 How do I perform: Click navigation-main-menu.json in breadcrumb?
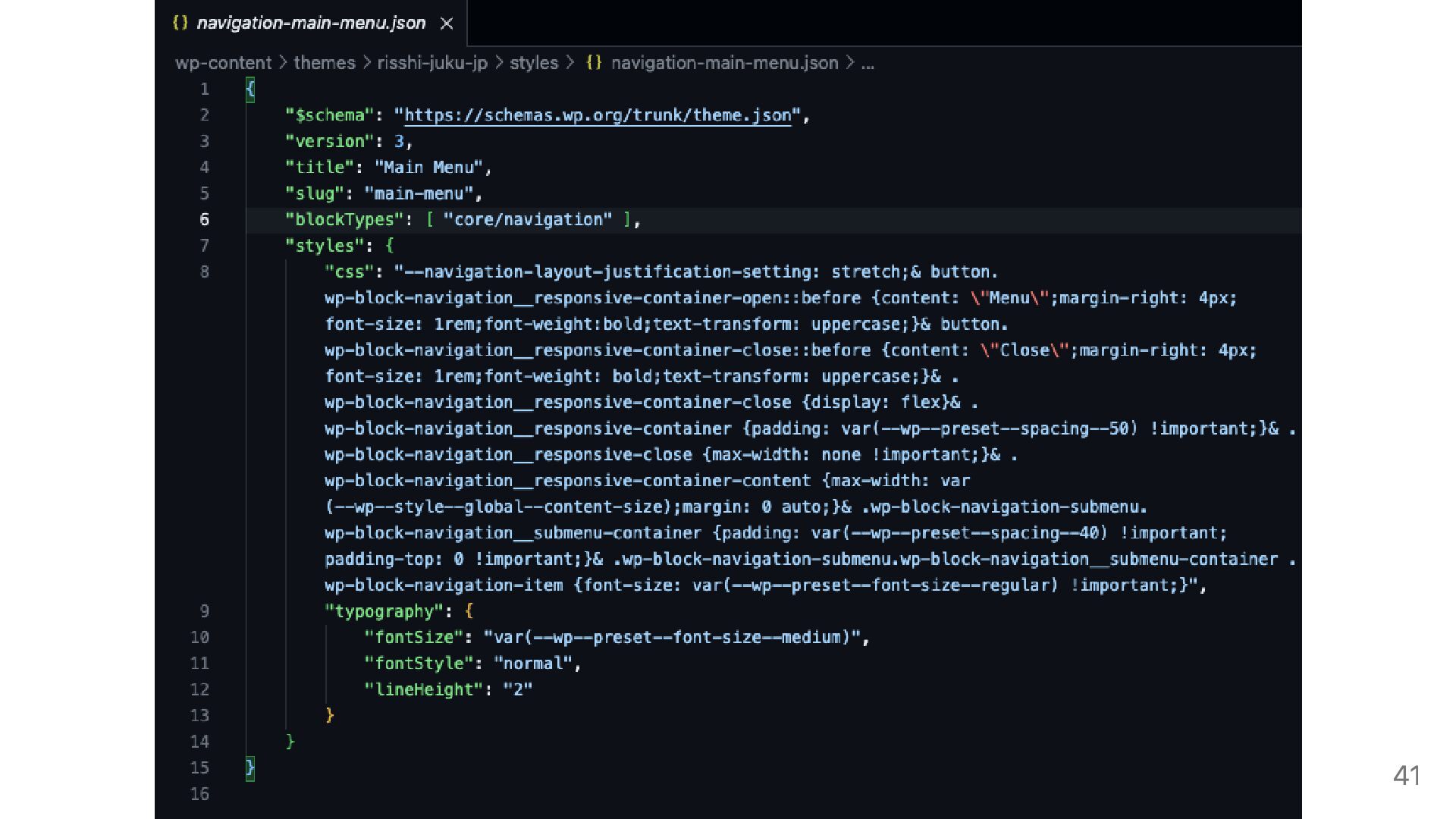pyautogui.click(x=724, y=63)
